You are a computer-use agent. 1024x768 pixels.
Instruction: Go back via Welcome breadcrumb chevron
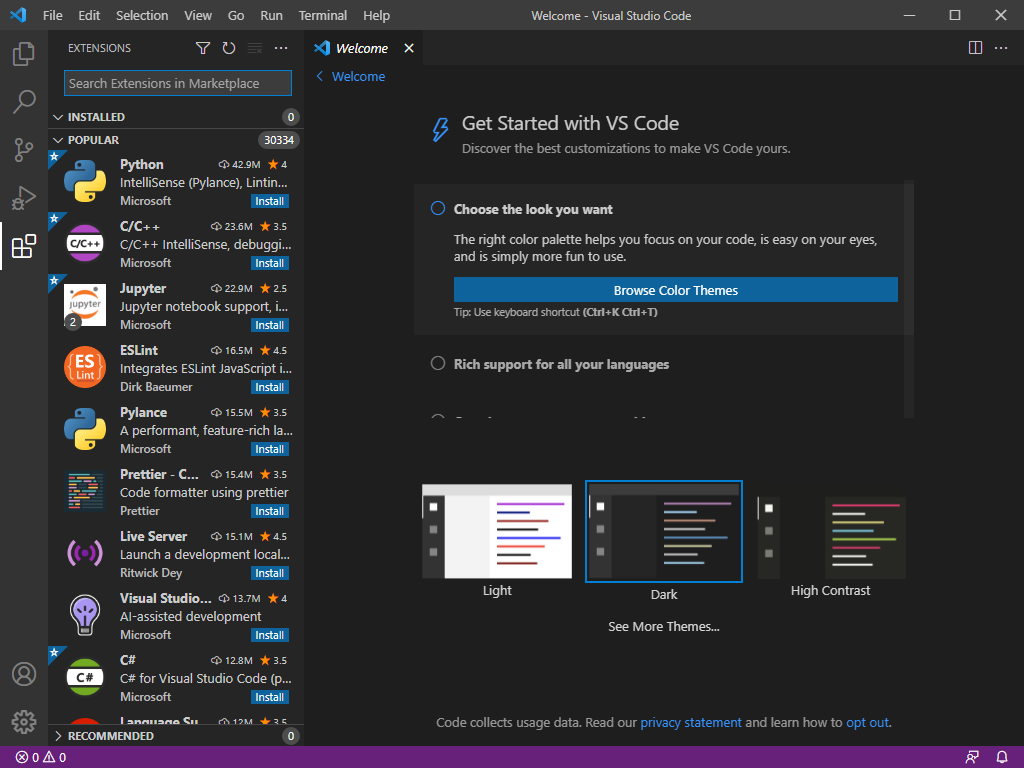point(319,76)
